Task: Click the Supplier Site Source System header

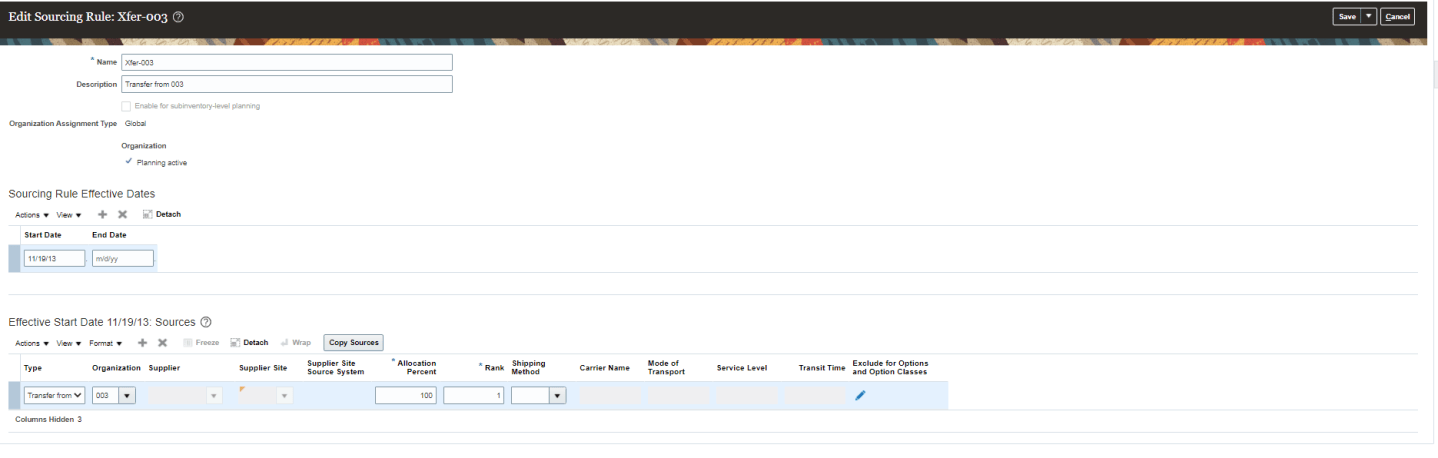Action: click(335, 368)
